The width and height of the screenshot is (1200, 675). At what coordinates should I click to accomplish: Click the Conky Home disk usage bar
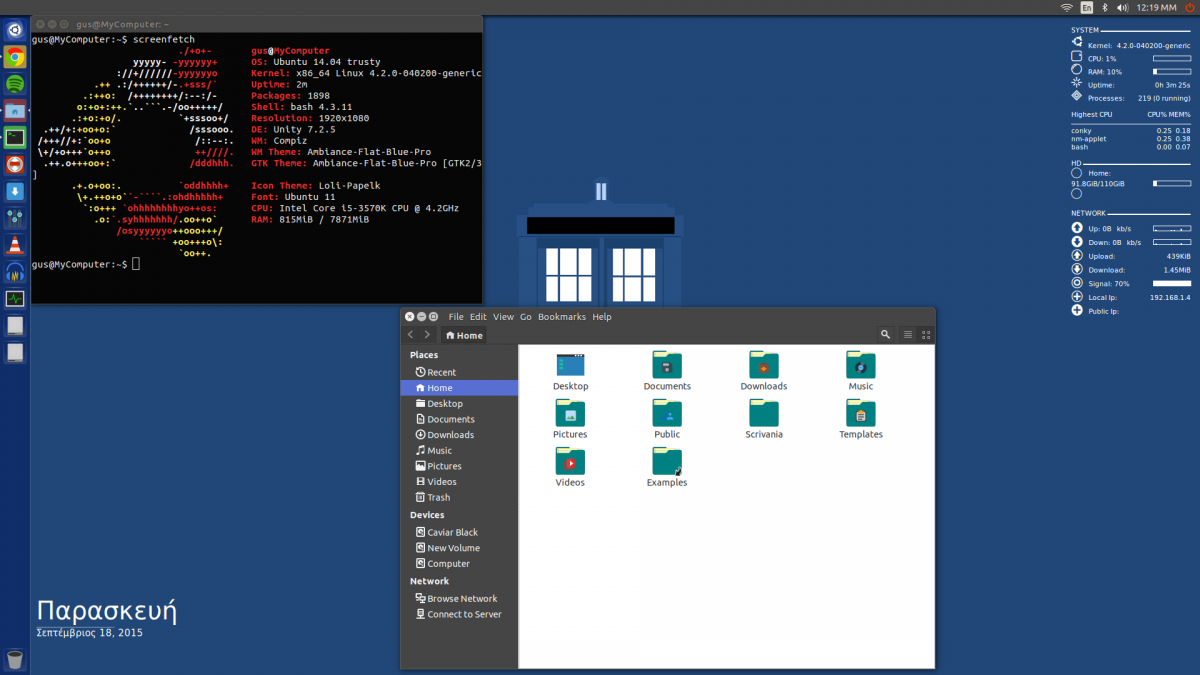(x=1172, y=184)
